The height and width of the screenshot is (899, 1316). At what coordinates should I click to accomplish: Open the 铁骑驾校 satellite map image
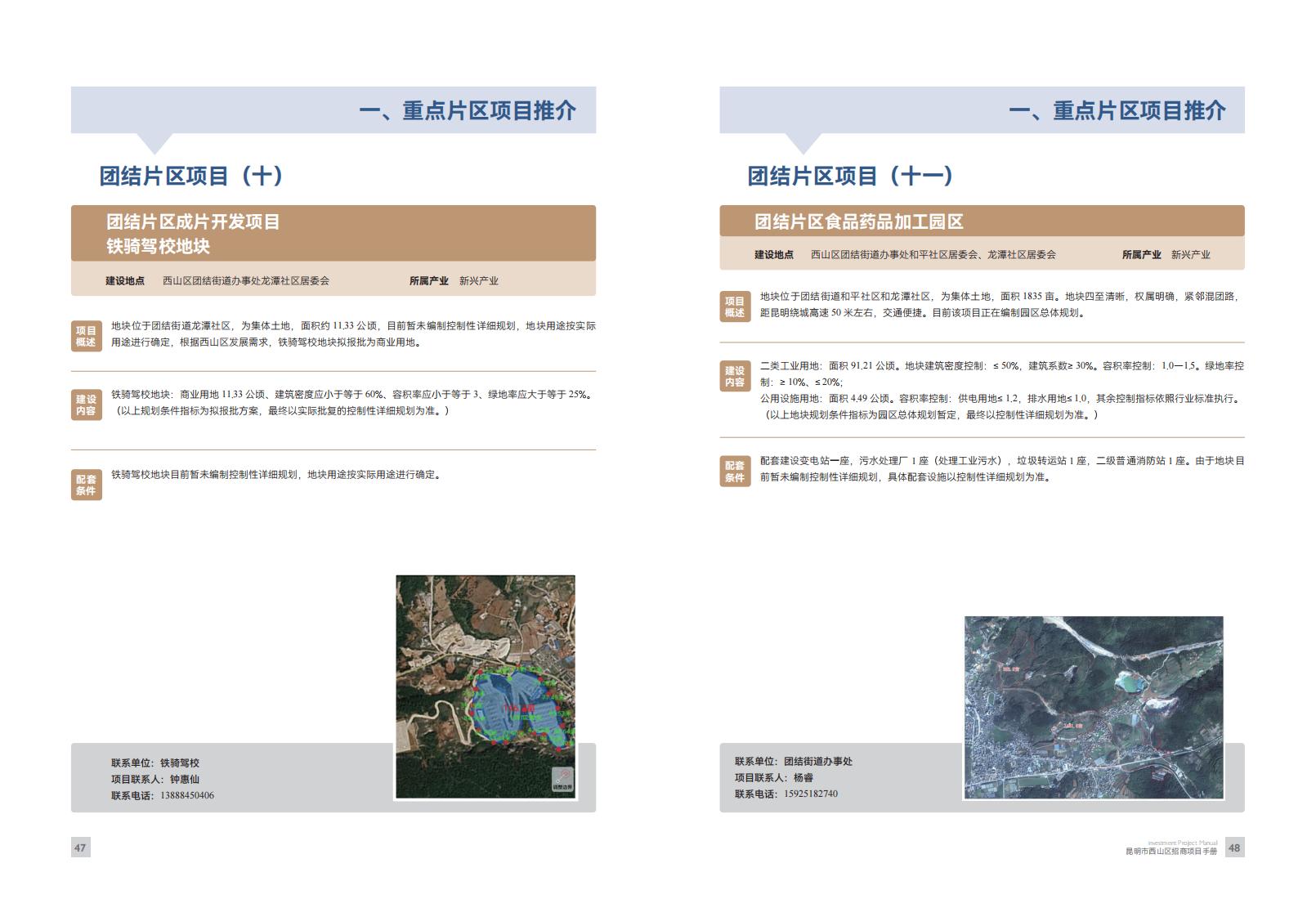[x=486, y=687]
